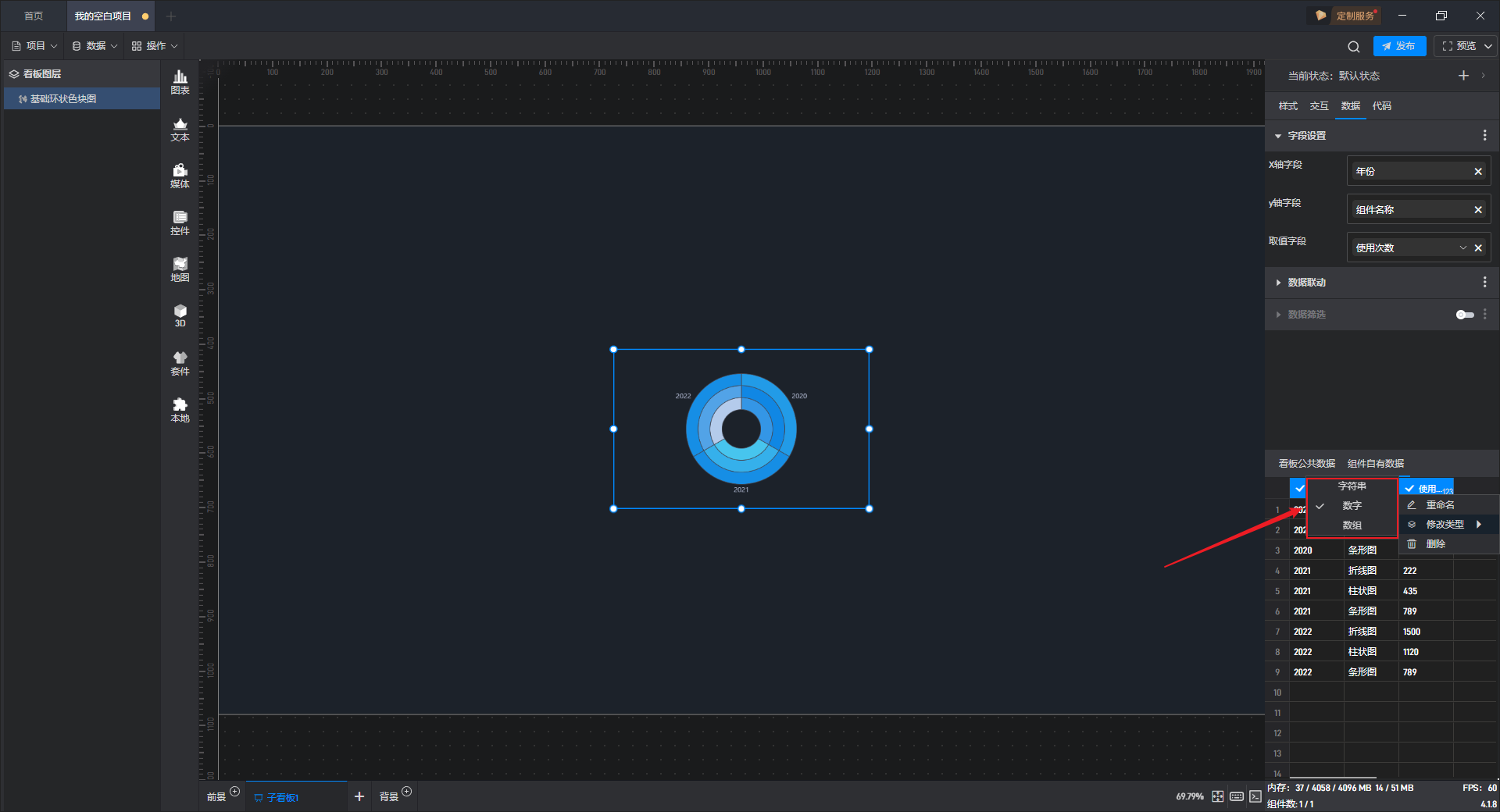Screen dimensions: 1500x812
Task: Add a new state with plus icon
Action: (x=1463, y=76)
